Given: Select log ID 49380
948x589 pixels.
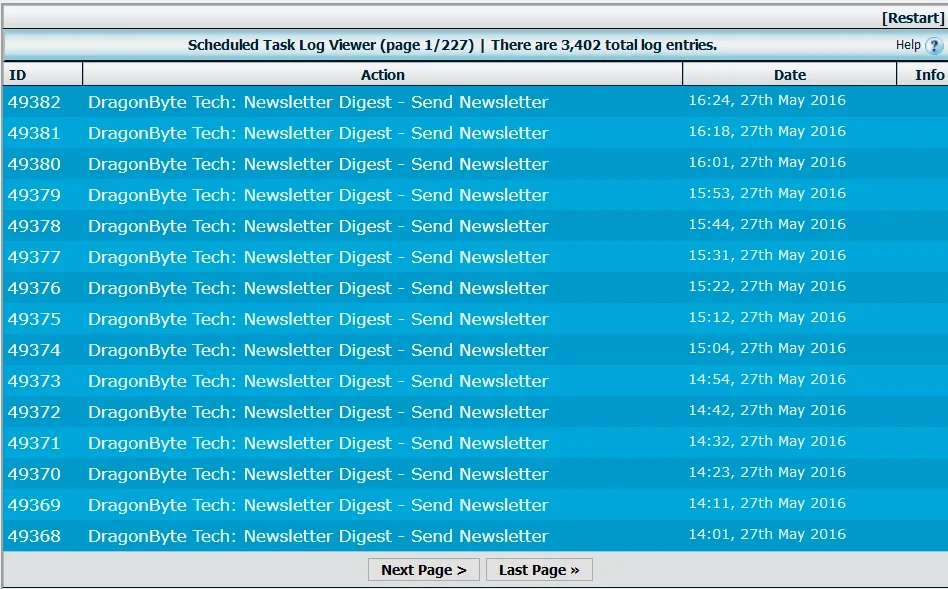Looking at the screenshot, I should click(x=34, y=164).
